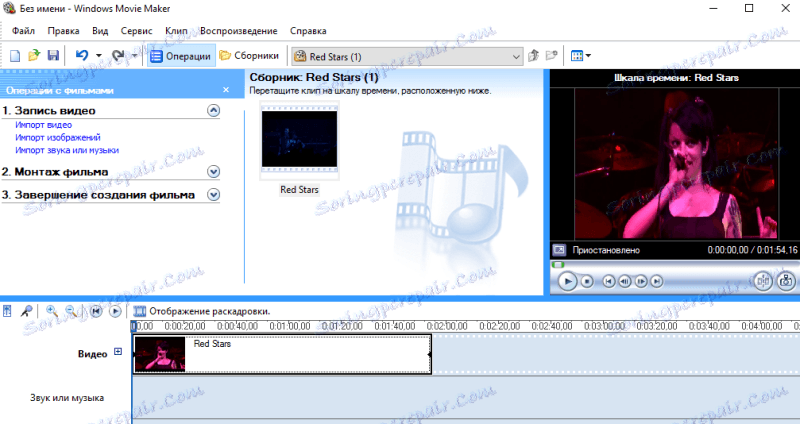Select the Red Stars clip on the timeline
The width and height of the screenshot is (800, 424).
[282, 354]
